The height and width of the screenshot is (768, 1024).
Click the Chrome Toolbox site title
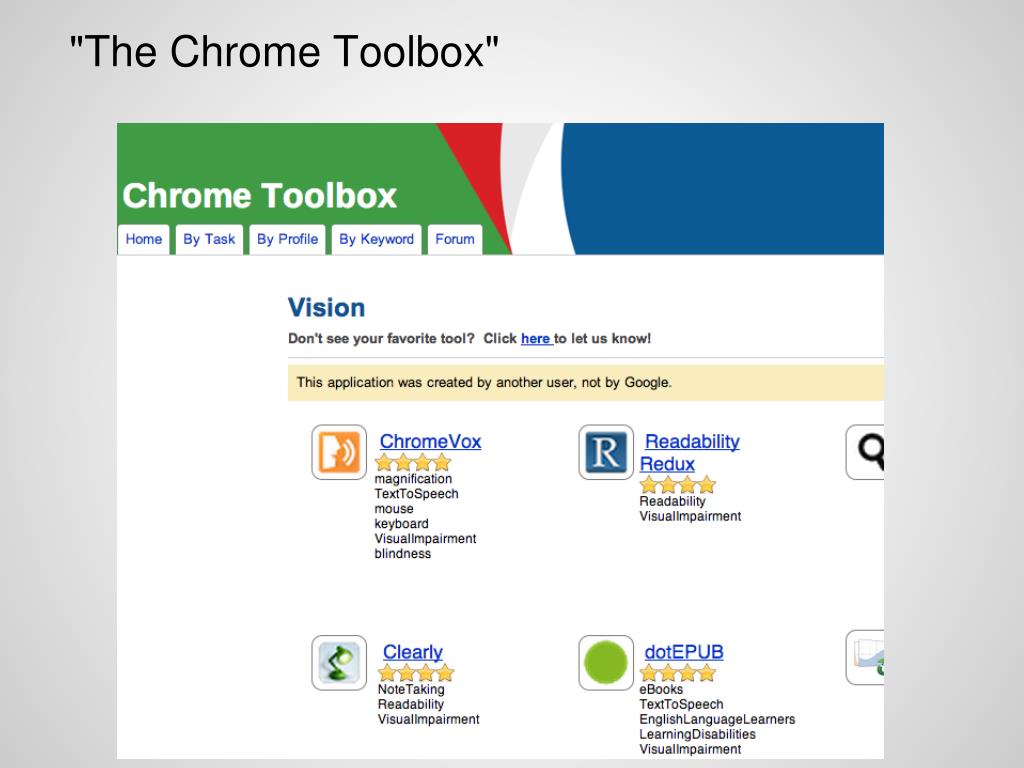tap(259, 195)
